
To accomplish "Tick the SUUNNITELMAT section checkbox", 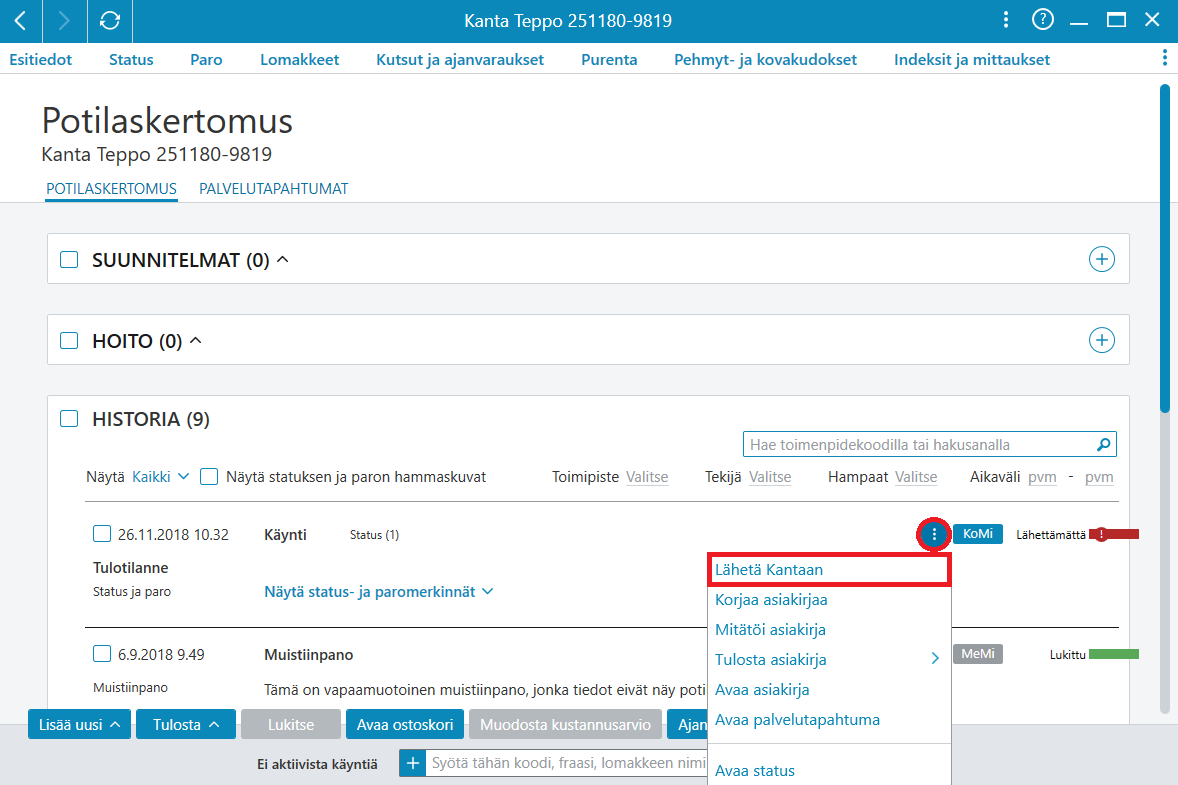I will click(69, 259).
